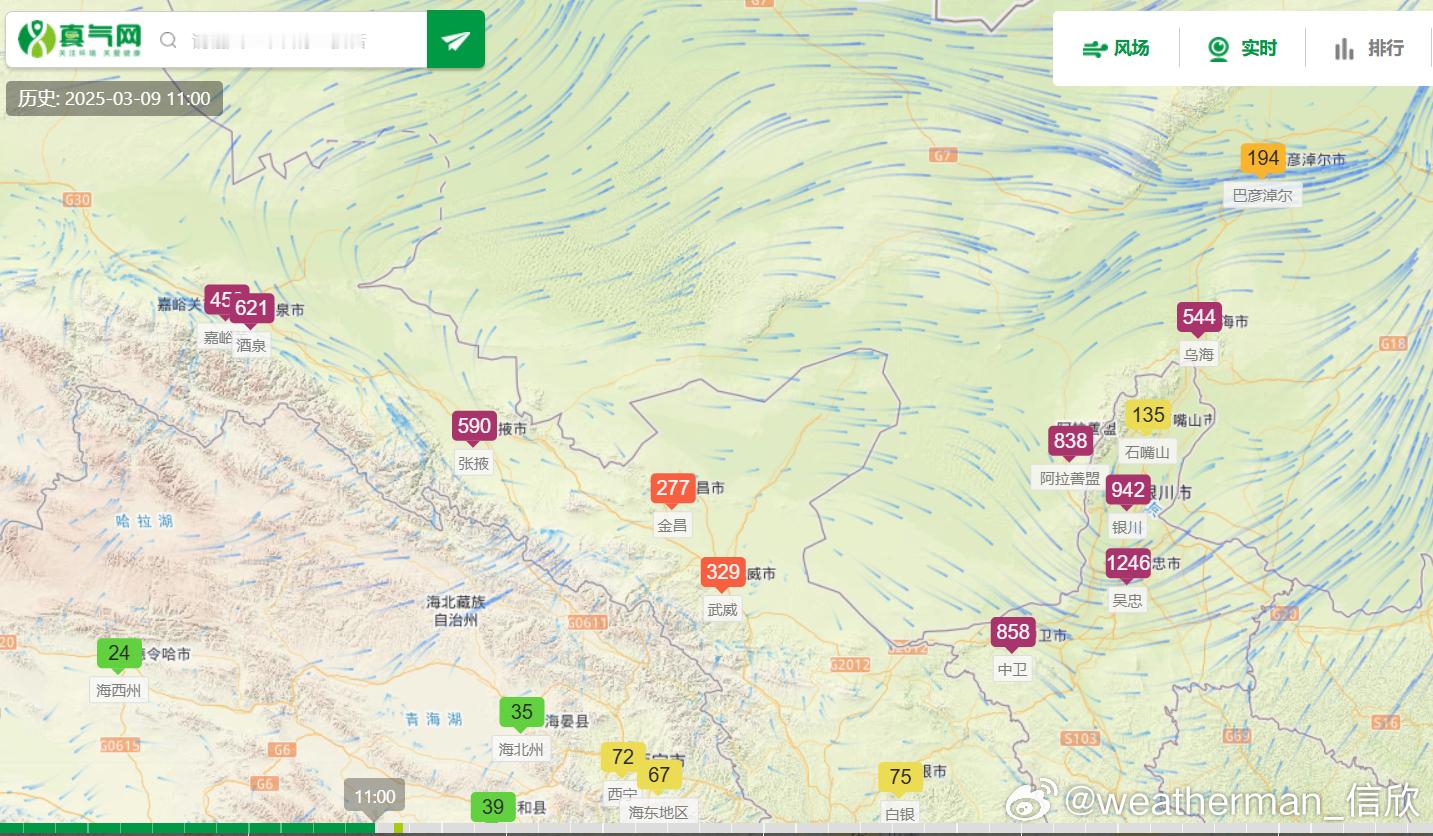
Task: Click the 11:00 timeline marker
Action: (375, 797)
